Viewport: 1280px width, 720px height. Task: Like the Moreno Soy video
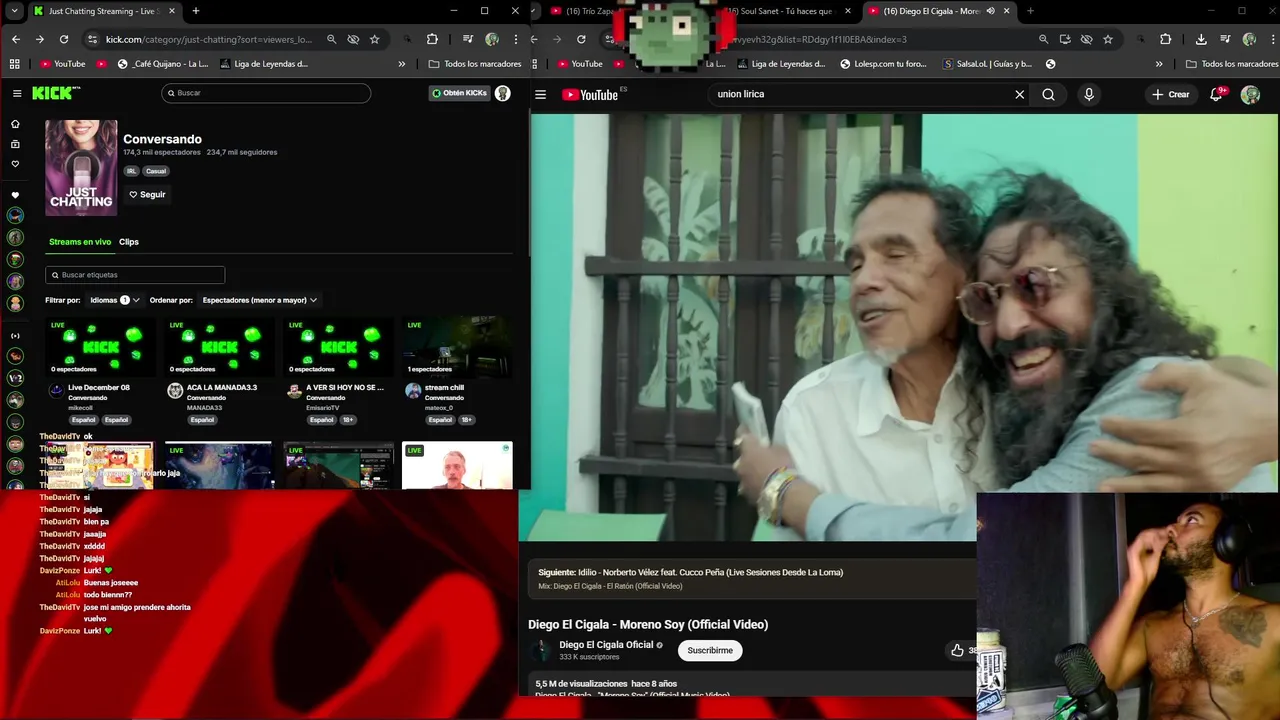(x=957, y=650)
